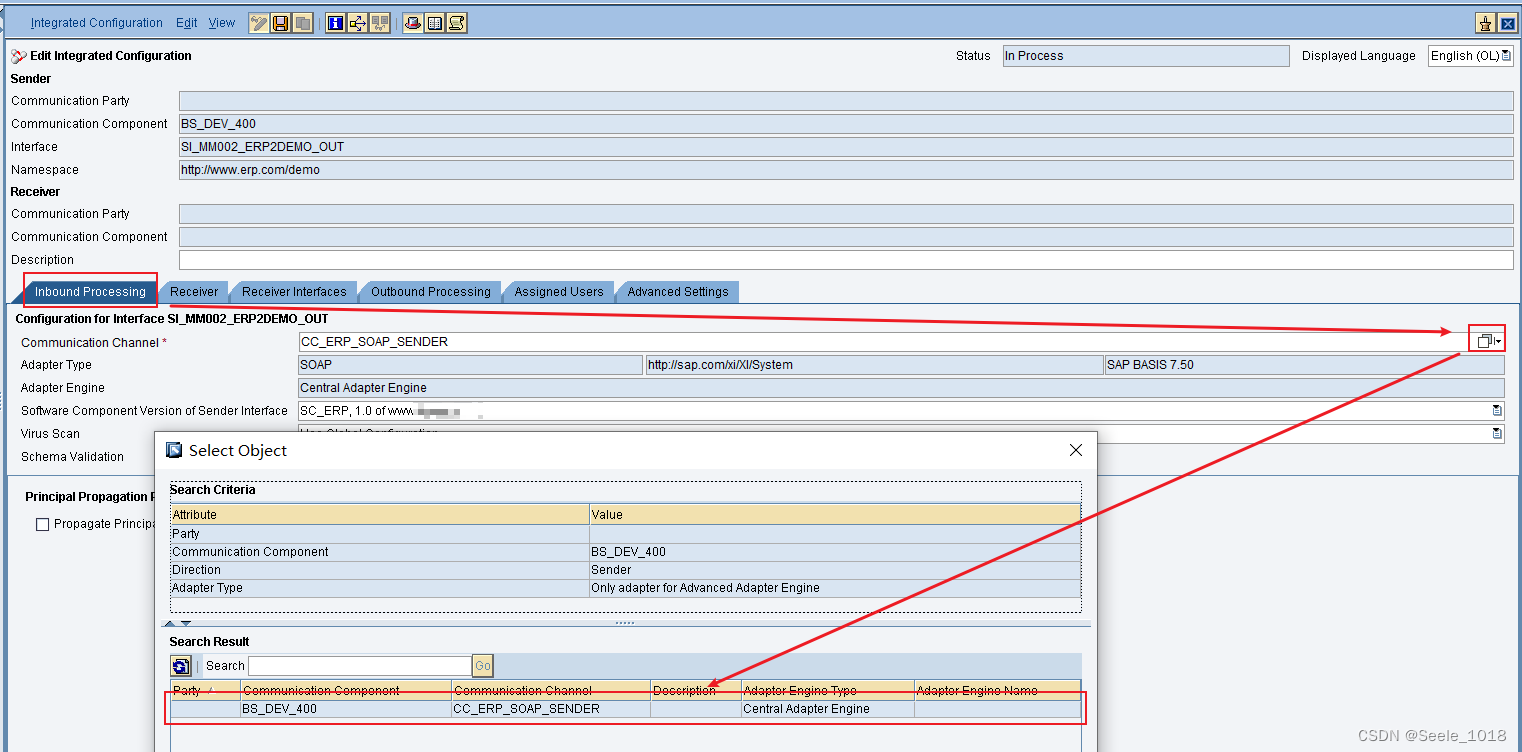Open the Edit menu
The height and width of the screenshot is (752, 1522).
coord(187,23)
